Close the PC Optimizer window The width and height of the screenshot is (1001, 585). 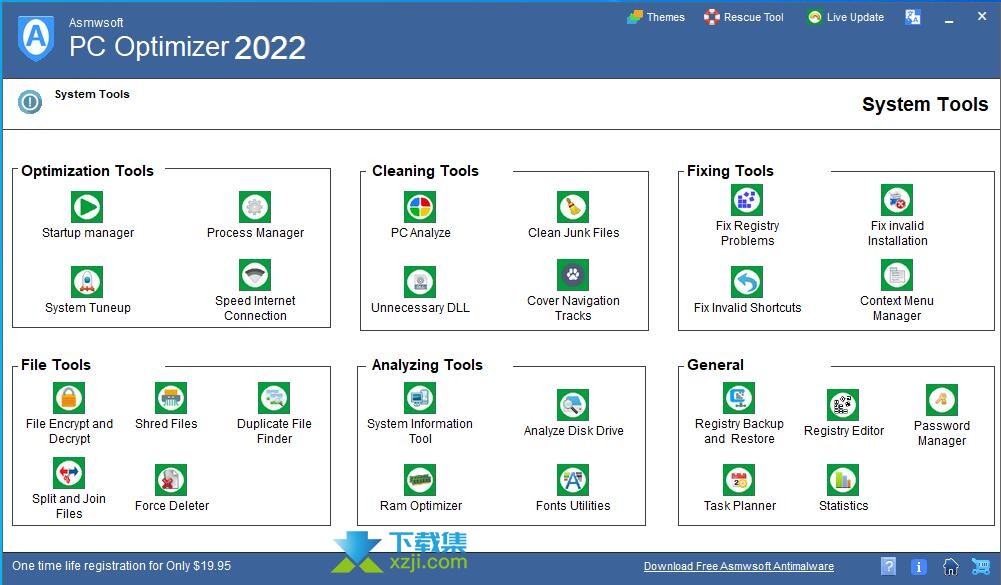point(982,17)
